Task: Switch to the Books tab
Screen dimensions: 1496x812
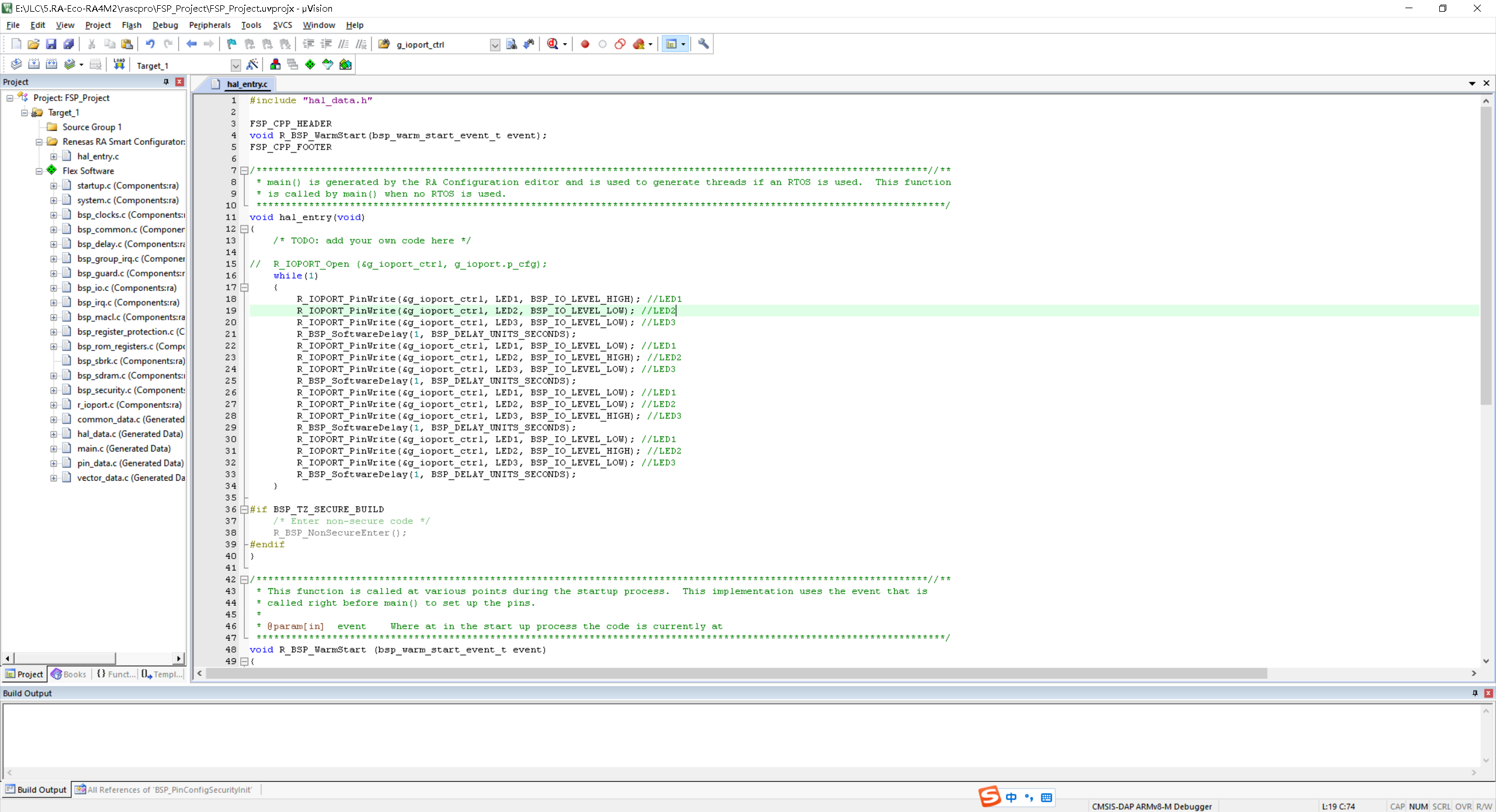Action: [x=69, y=674]
